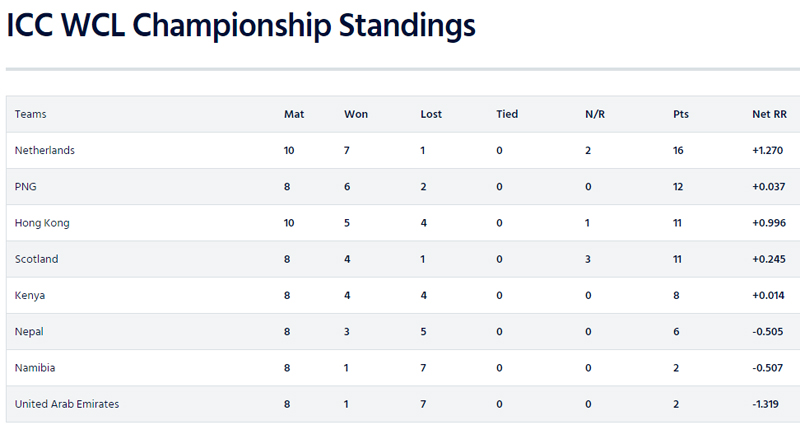Click the ICC WCL Championship Standings title
Image resolution: width=800 pixels, height=439 pixels.
coord(241,27)
